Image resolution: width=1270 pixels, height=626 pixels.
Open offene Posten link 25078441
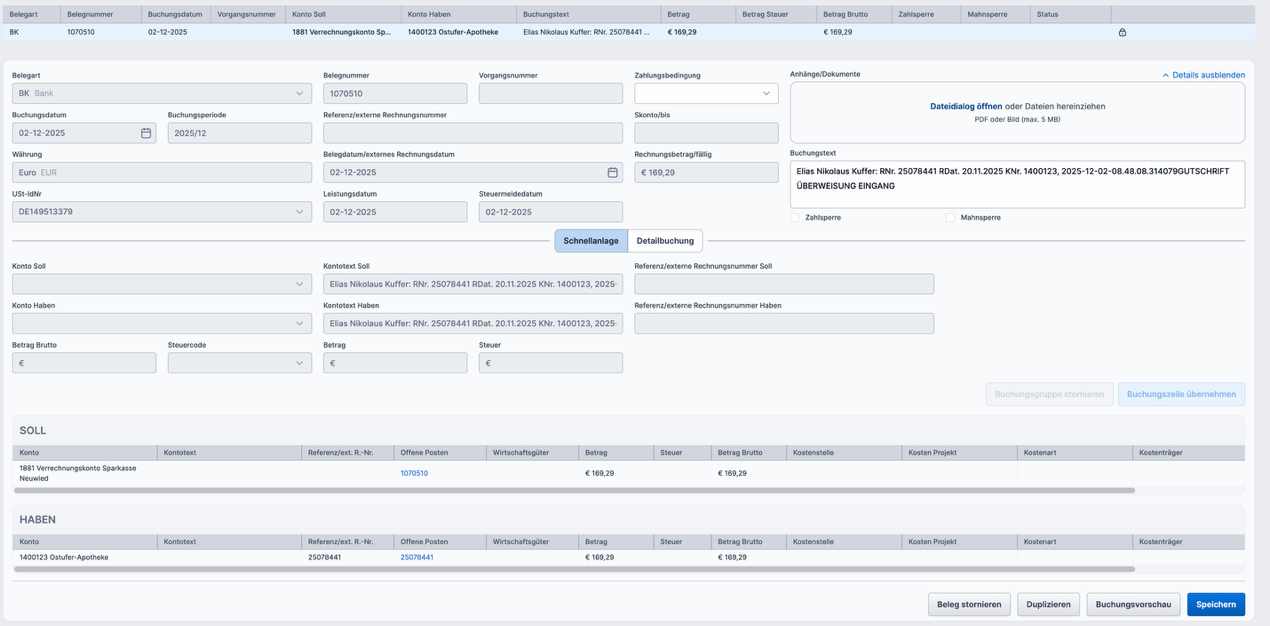point(417,557)
